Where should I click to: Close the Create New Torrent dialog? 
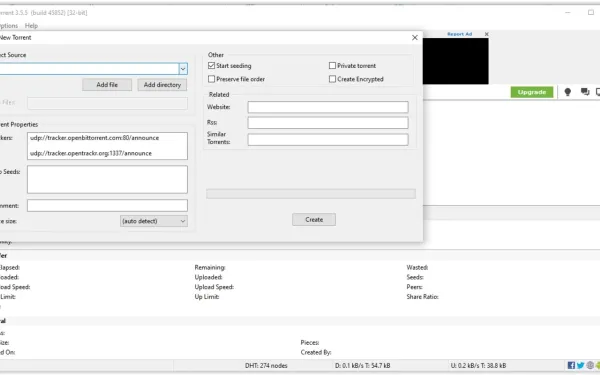click(415, 38)
